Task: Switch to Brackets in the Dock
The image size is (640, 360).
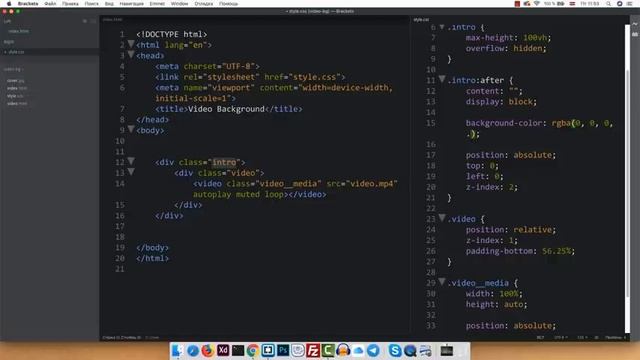Action: tap(268, 350)
